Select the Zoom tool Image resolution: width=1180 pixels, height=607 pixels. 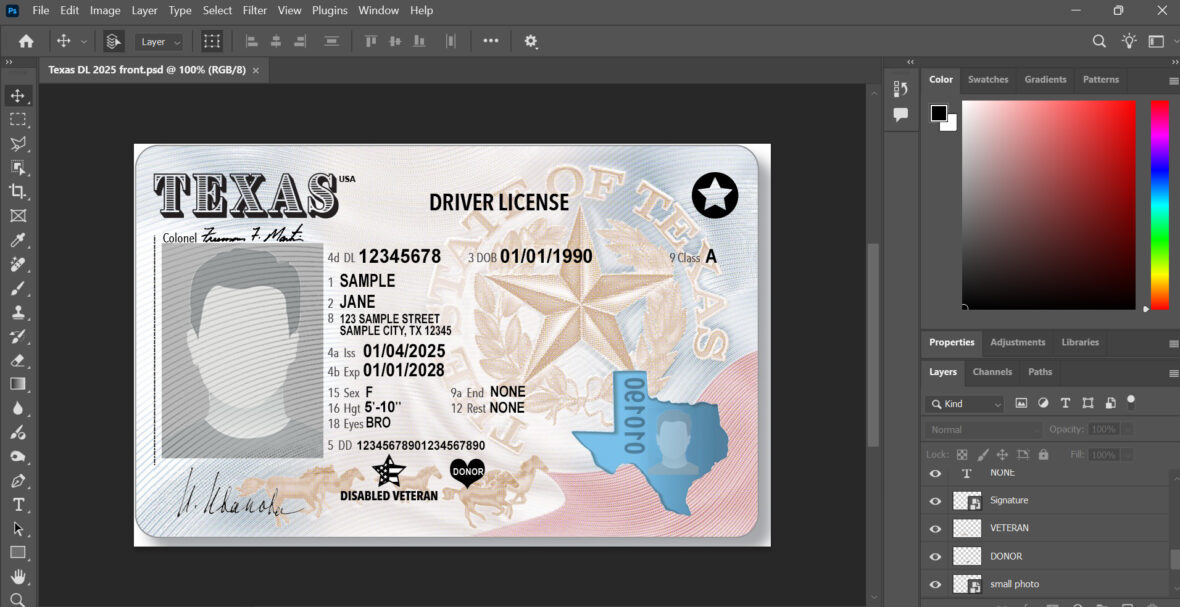tap(18, 601)
